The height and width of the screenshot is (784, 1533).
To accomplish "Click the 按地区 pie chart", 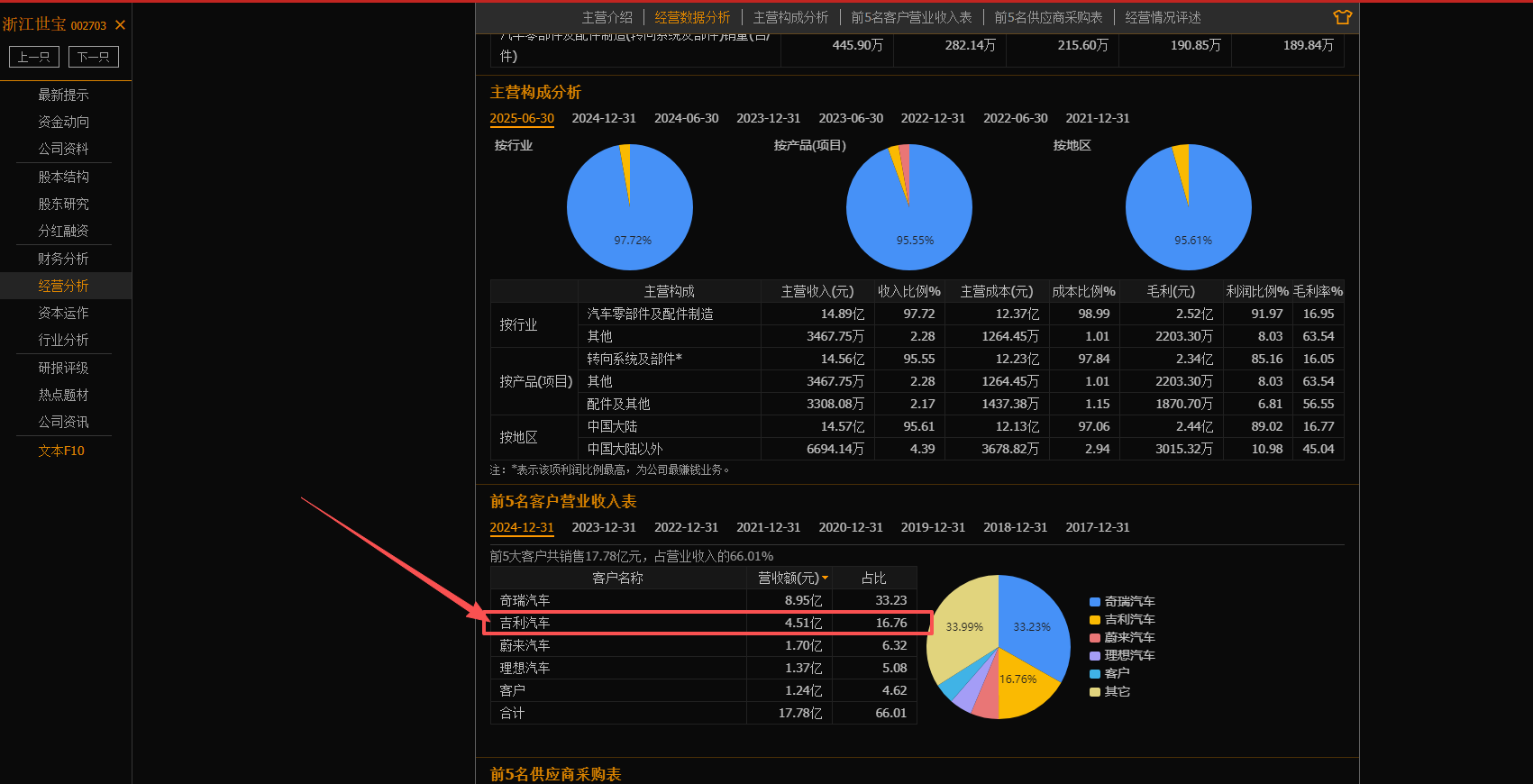I will pos(1189,207).
